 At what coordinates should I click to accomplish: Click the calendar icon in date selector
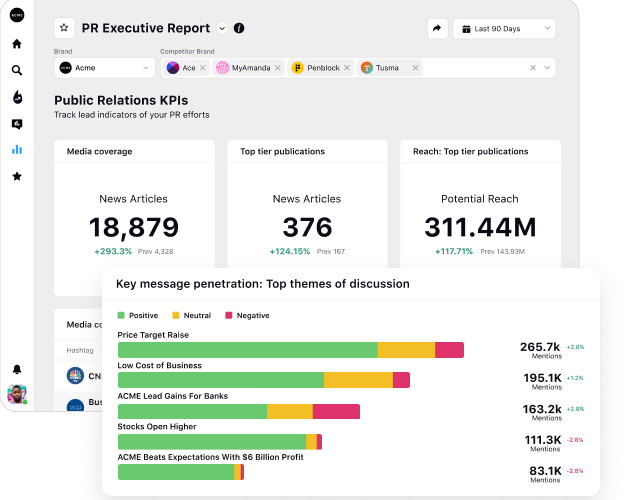[x=466, y=29]
